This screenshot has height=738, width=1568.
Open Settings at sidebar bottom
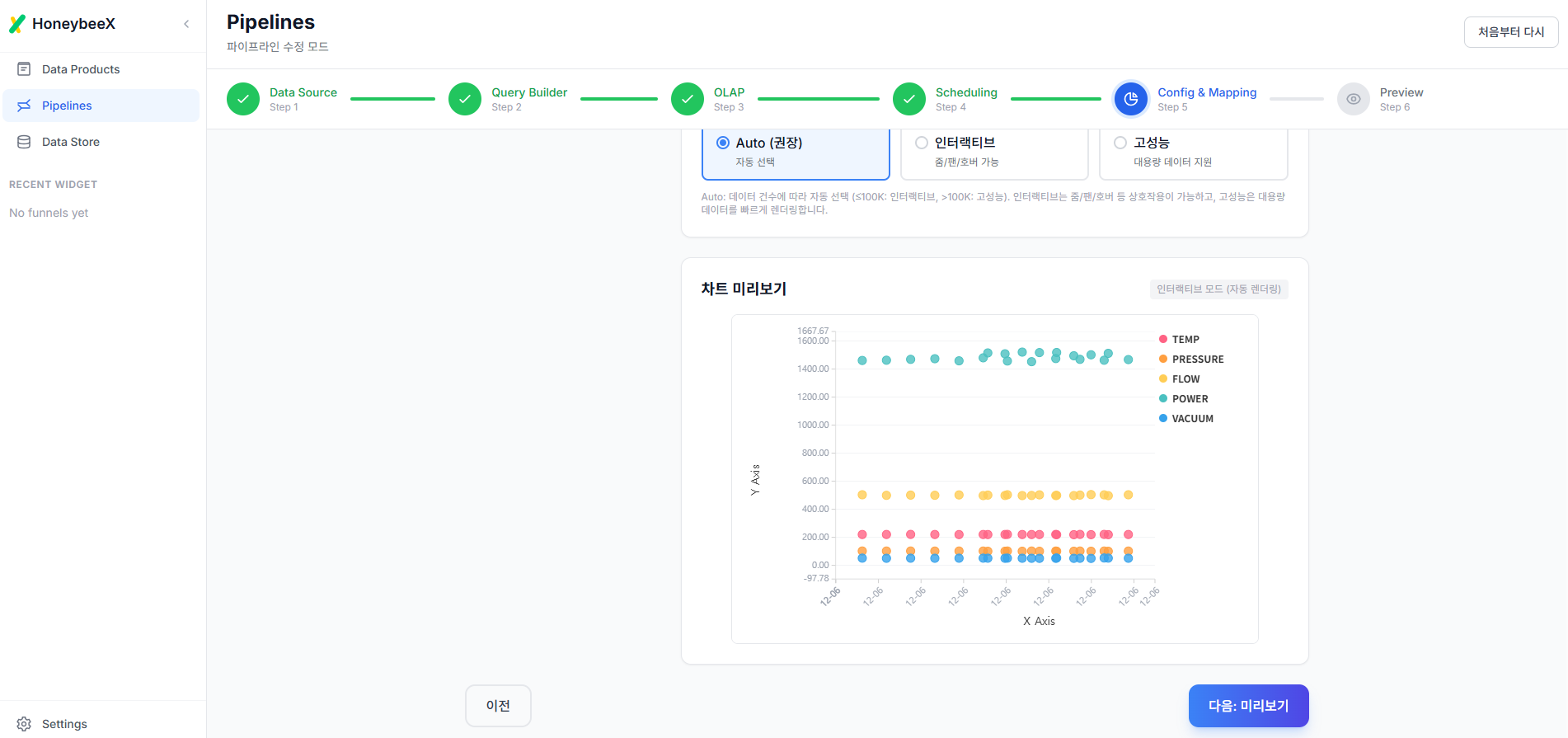tap(101, 724)
